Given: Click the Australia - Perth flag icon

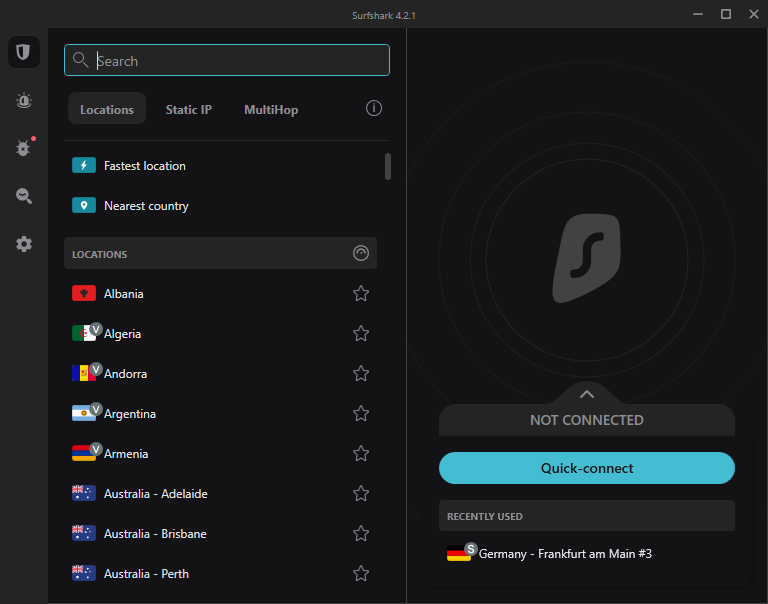Looking at the screenshot, I should (x=84, y=573).
